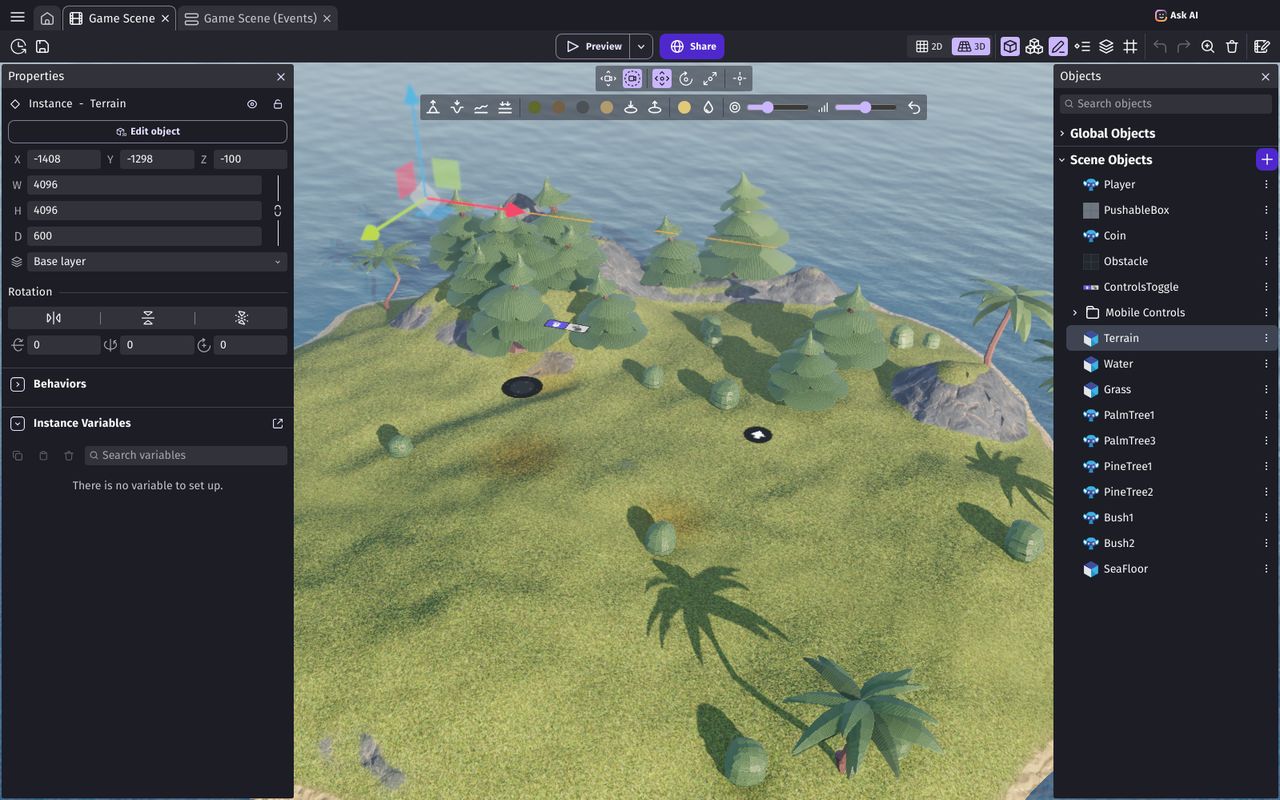This screenshot has width=1280, height=800.
Task: Collapse the Instance Variables section
Action: (x=17, y=424)
